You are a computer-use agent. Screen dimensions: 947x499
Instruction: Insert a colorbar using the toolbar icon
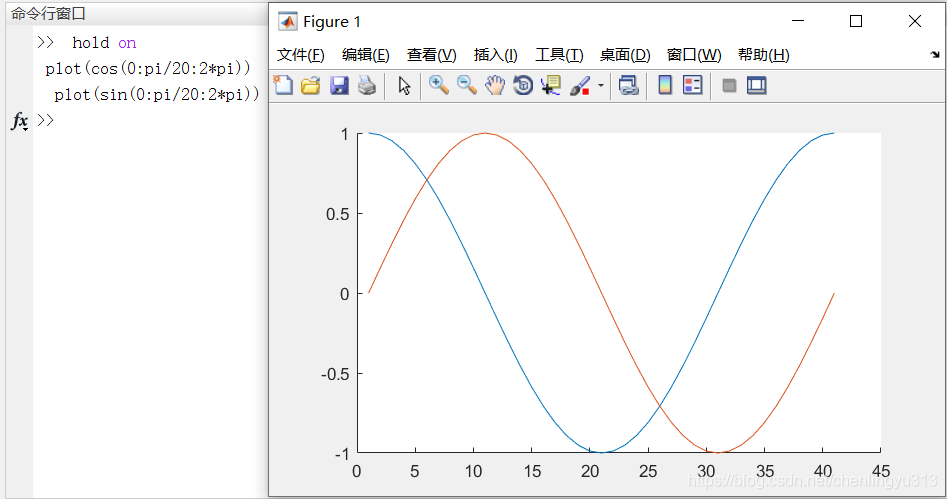[665, 85]
